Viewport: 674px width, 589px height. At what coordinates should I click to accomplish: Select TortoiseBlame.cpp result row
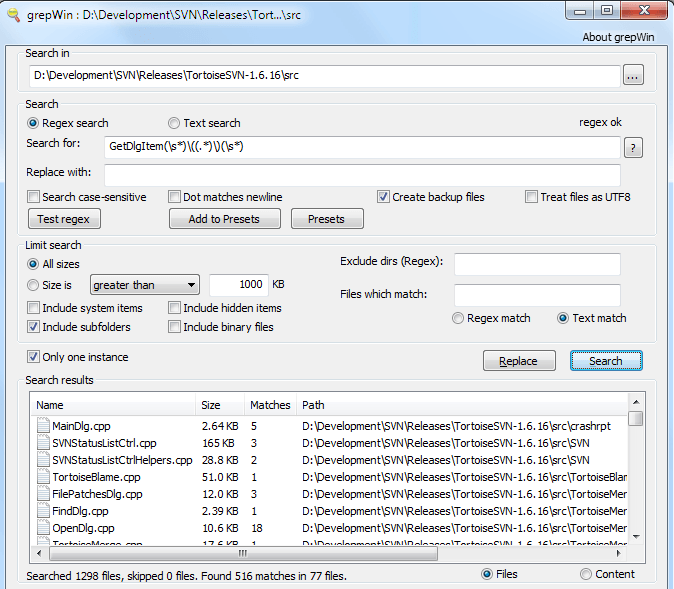(329, 477)
